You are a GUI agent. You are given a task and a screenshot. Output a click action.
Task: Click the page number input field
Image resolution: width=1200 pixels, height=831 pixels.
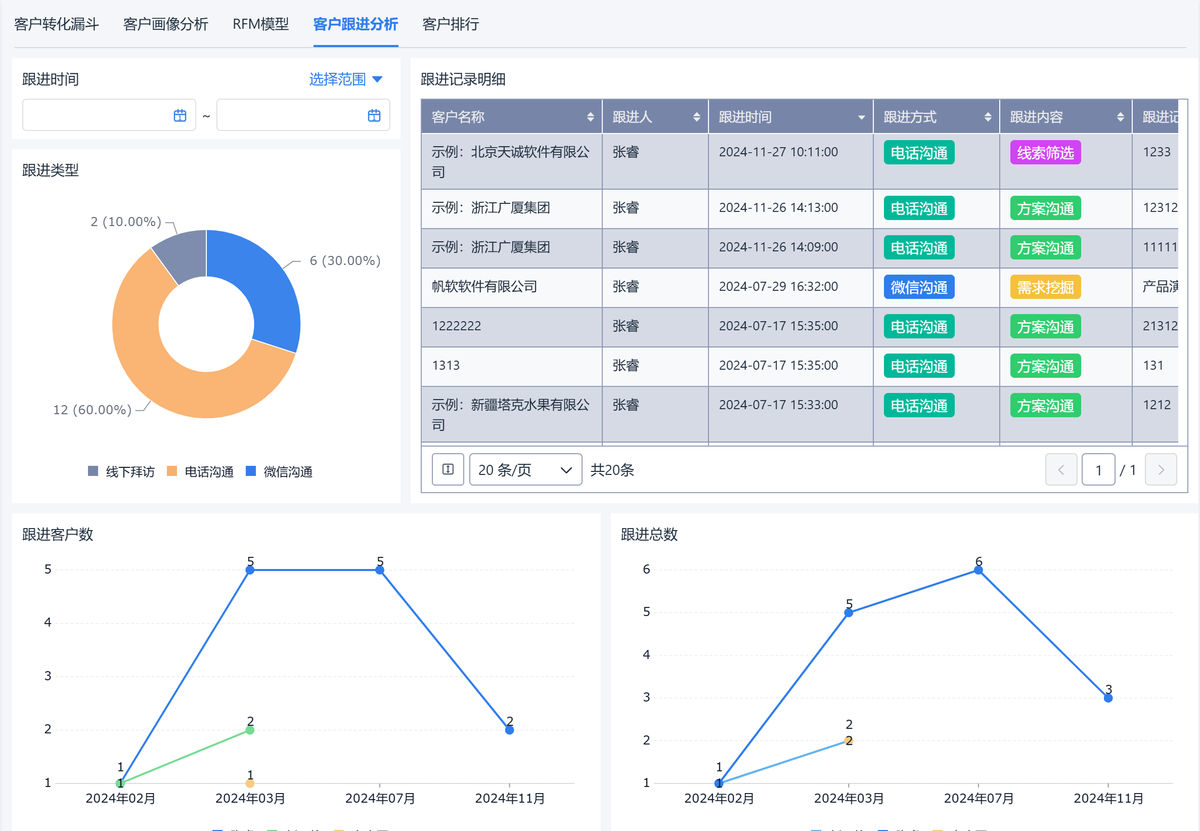[1098, 469]
